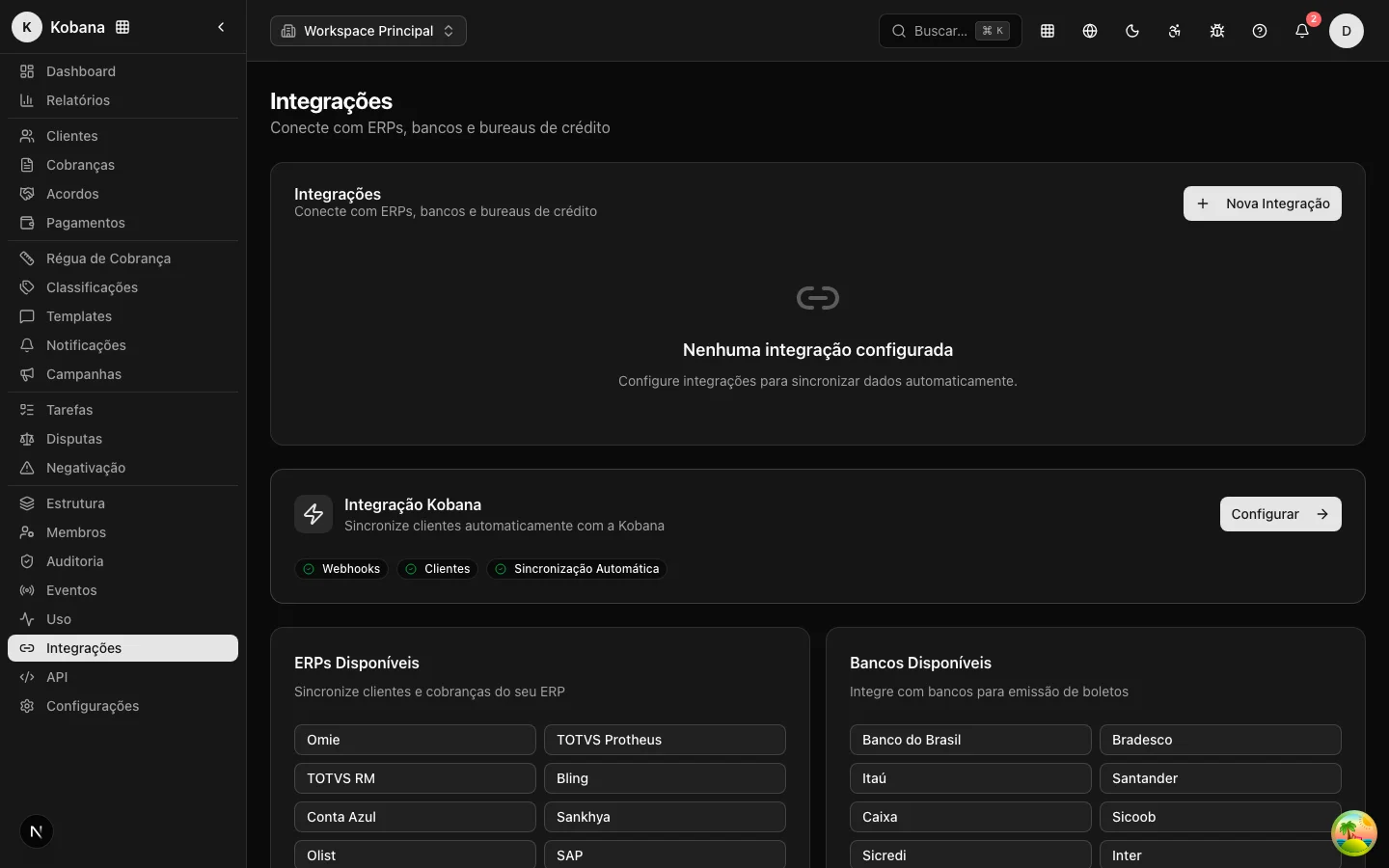The image size is (1389, 868).
Task: Open the accessibility icon in header
Action: tap(1175, 31)
